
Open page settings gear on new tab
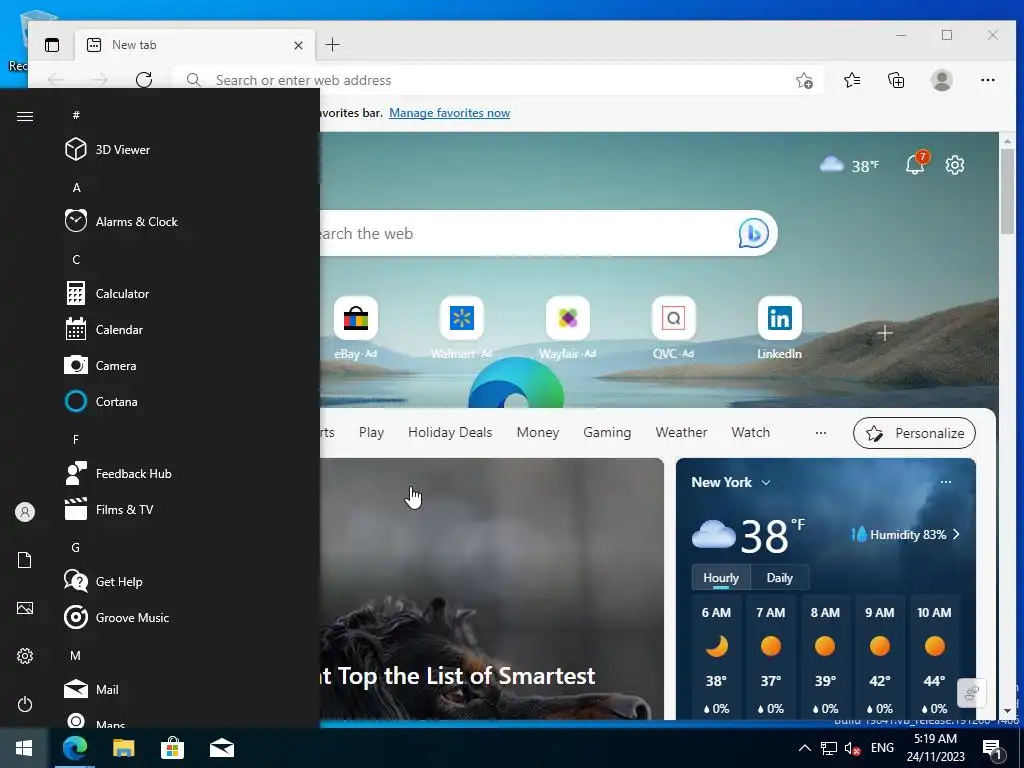coord(955,165)
